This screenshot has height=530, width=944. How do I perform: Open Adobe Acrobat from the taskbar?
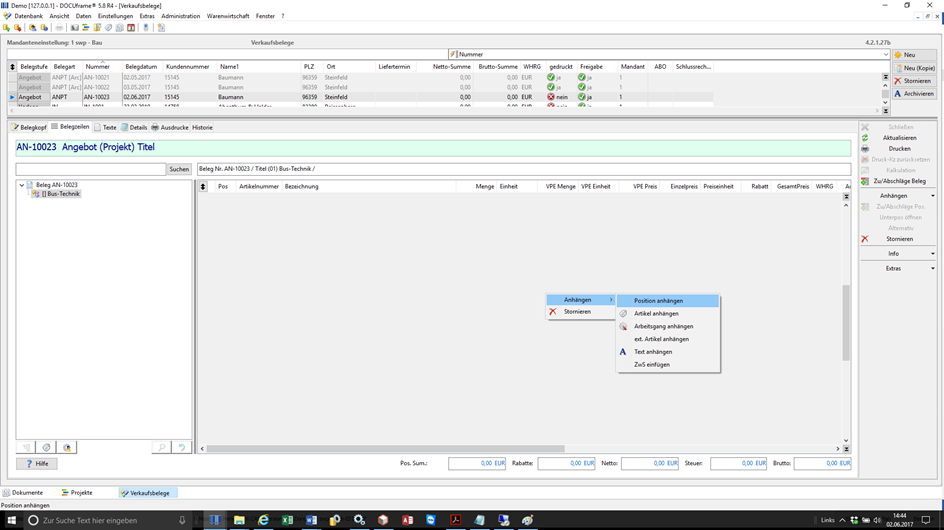(x=455, y=520)
